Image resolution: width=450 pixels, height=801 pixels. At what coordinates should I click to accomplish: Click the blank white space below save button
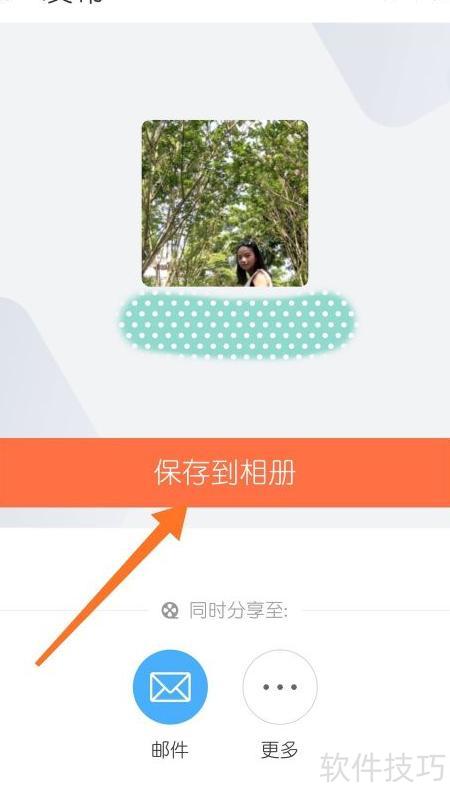coord(225,562)
